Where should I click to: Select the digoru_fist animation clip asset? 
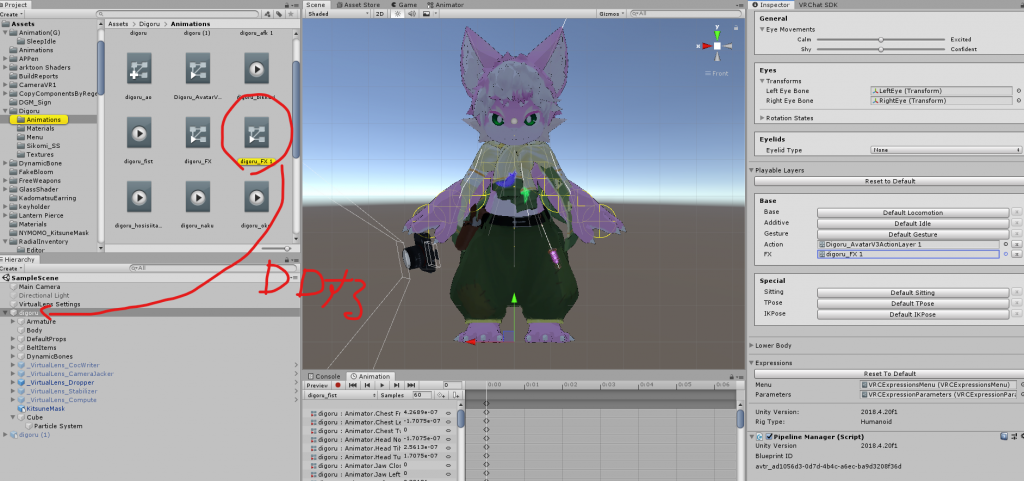[x=138, y=134]
